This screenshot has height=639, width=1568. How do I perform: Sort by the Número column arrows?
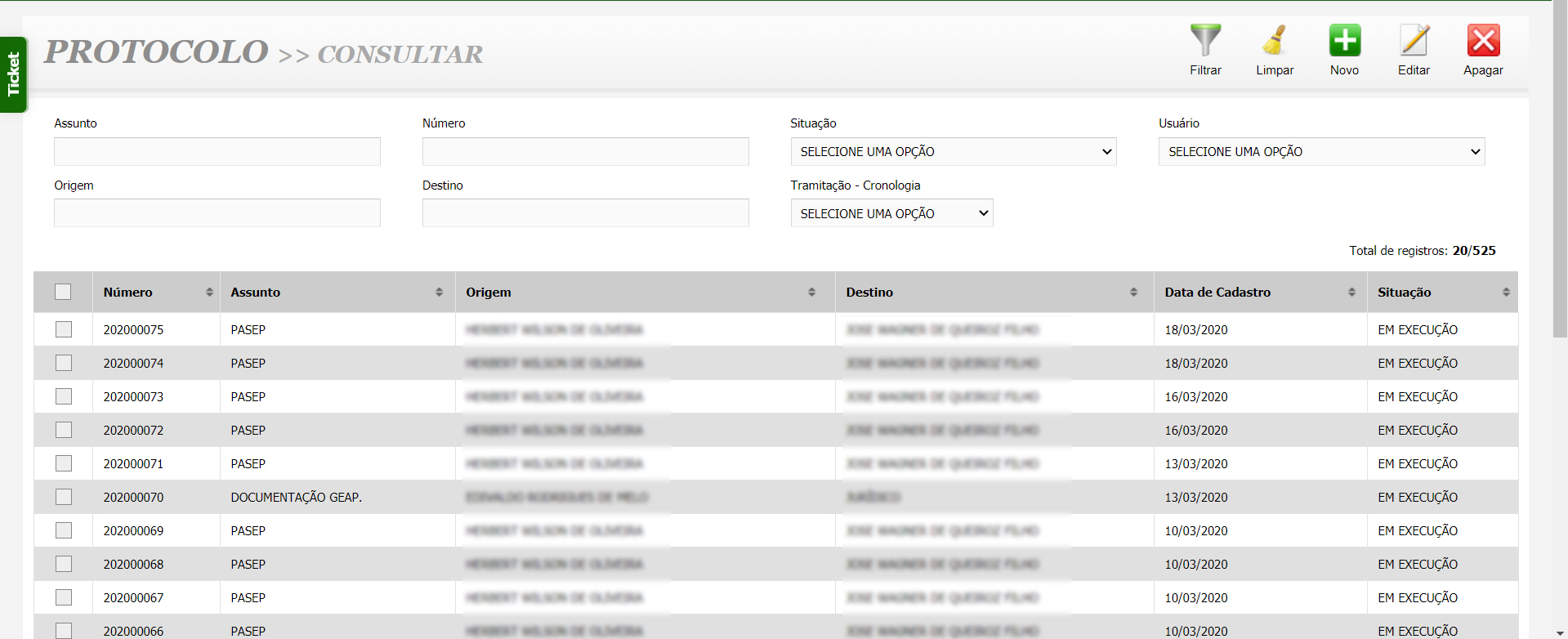(209, 293)
